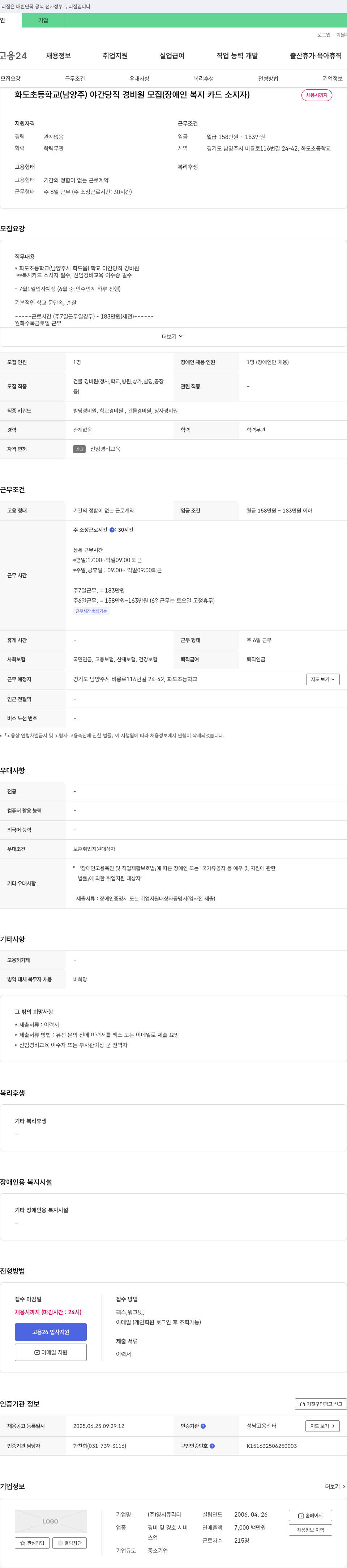This screenshot has height=1568, width=347.
Task: Select the 신입경비교육 qualification text
Action: (x=105, y=449)
